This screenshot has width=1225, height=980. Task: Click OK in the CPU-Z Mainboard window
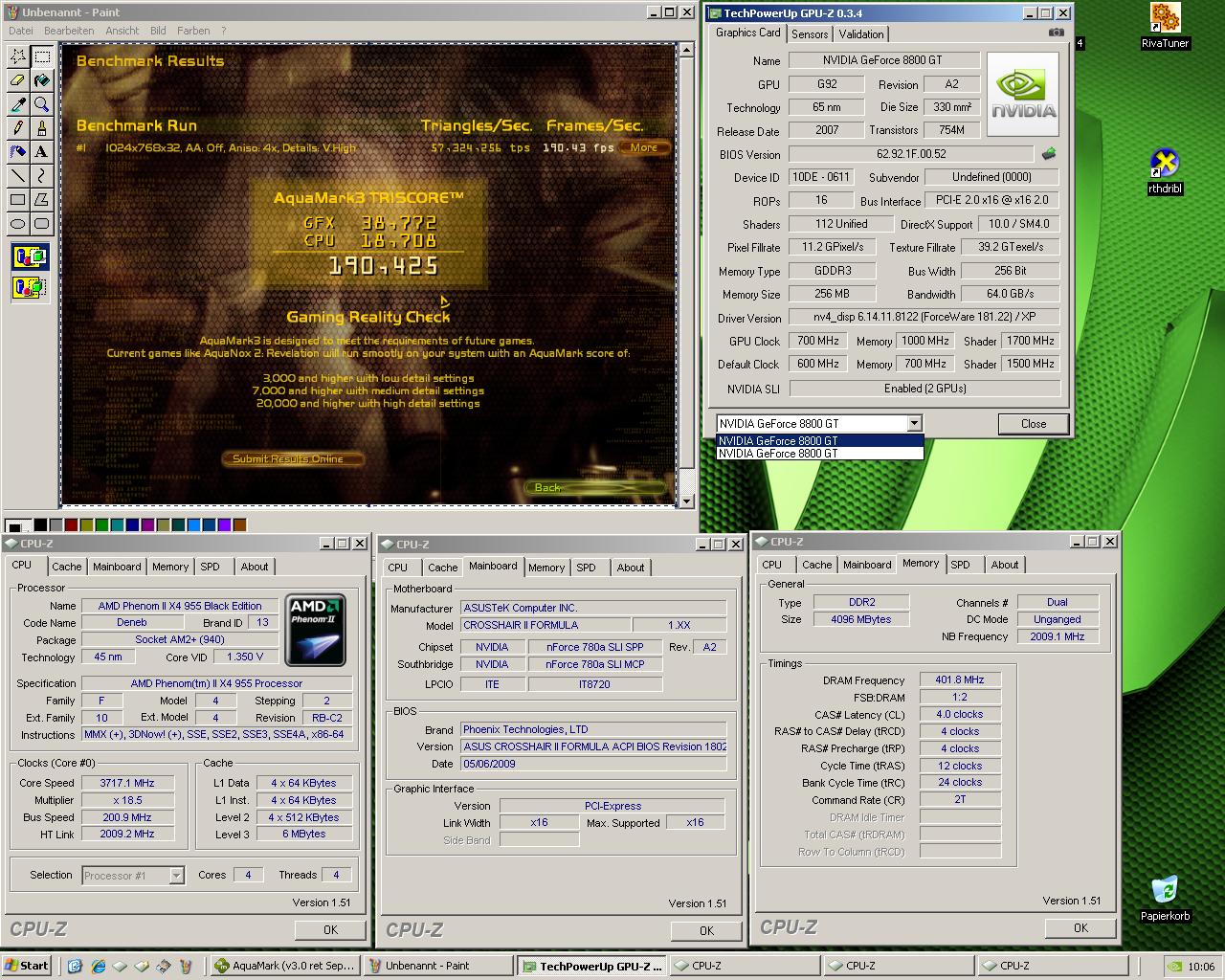(706, 930)
